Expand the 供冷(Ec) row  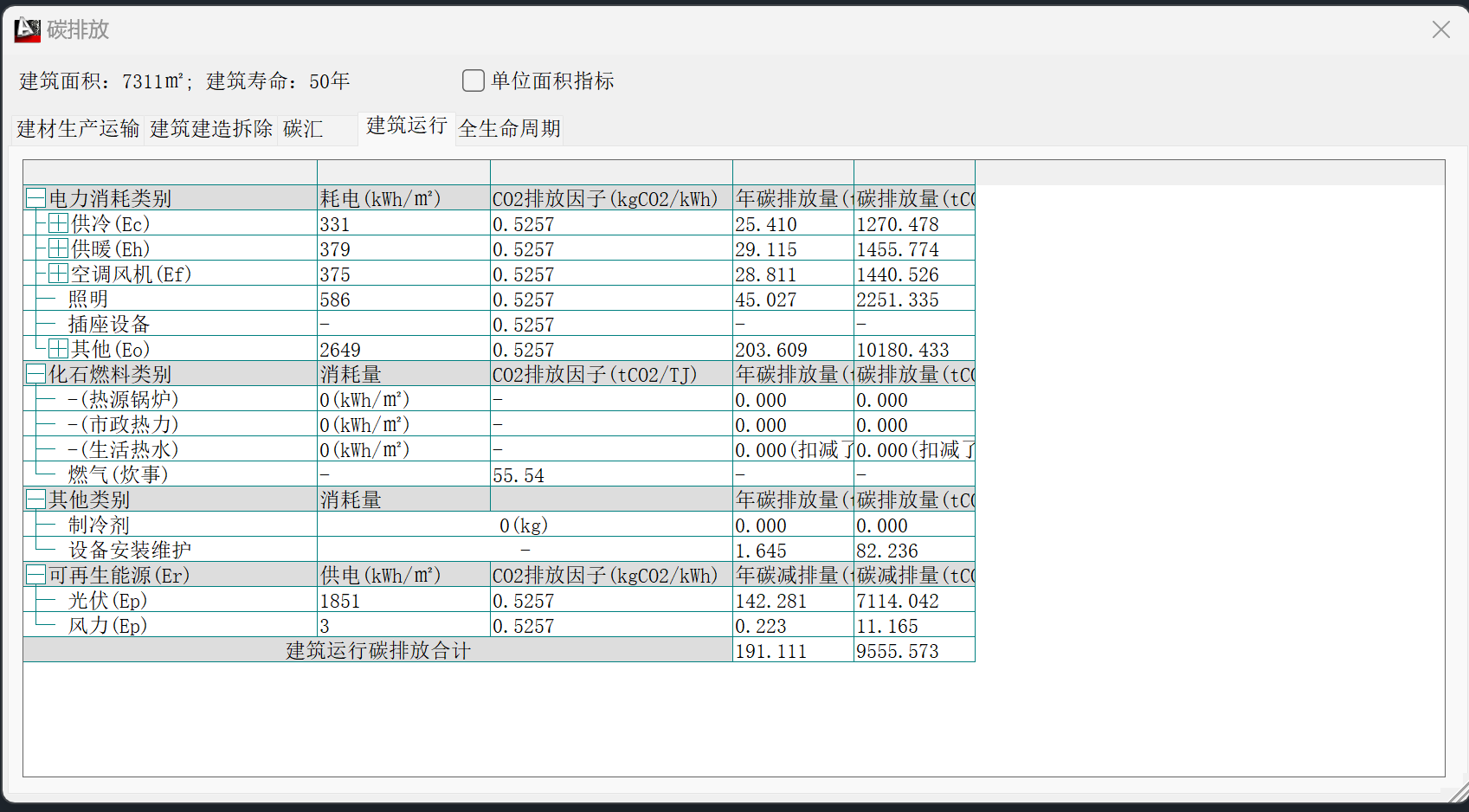58,223
